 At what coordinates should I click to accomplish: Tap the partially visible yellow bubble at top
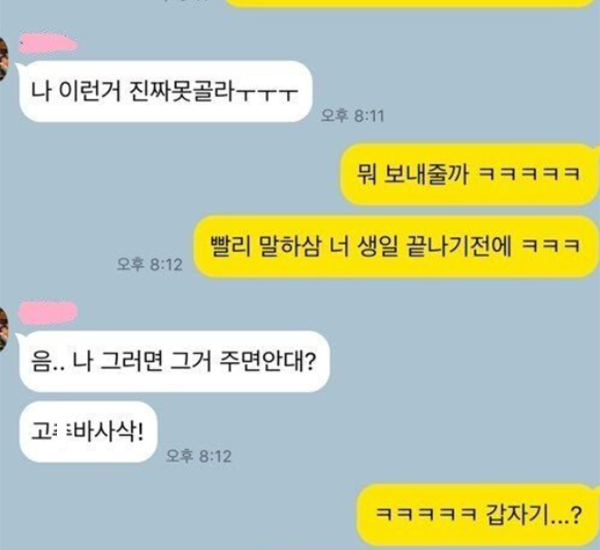pos(411,3)
